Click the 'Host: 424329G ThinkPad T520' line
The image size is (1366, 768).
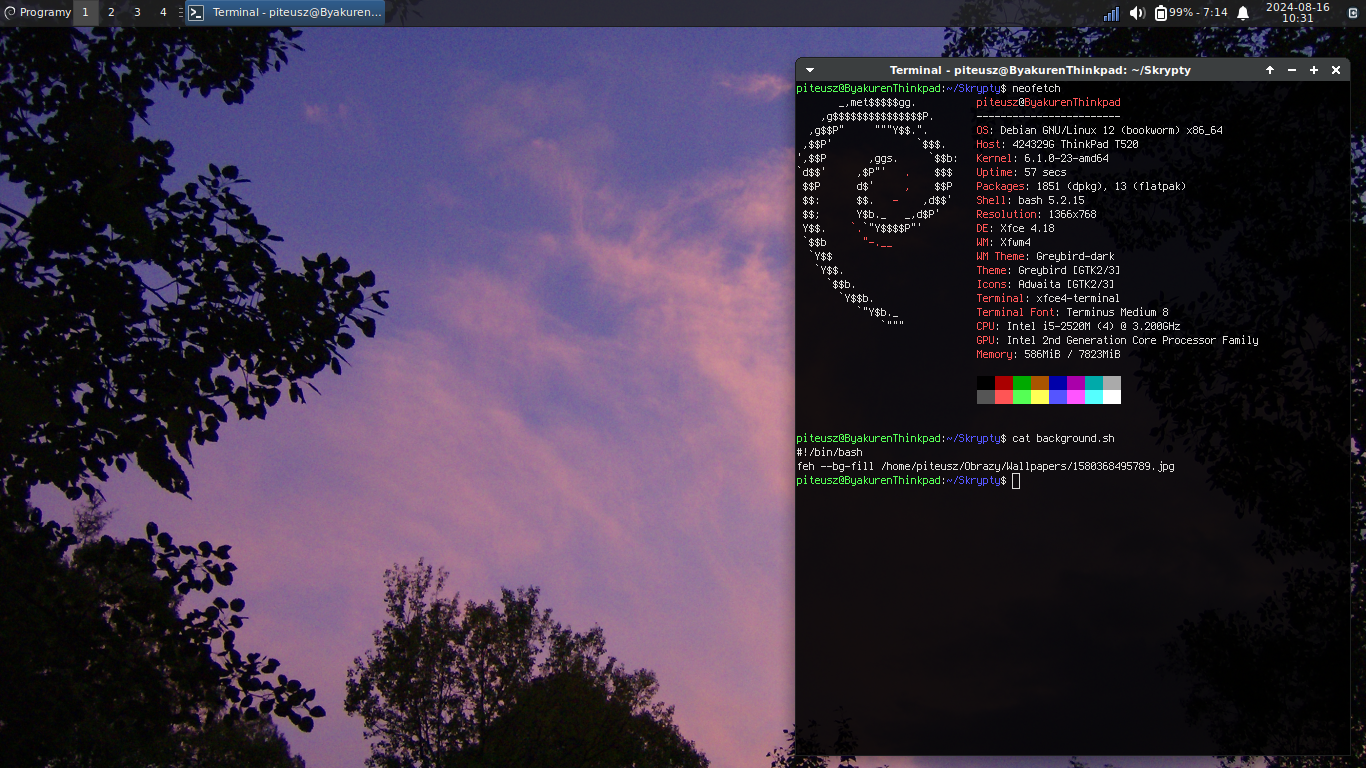(1058, 145)
